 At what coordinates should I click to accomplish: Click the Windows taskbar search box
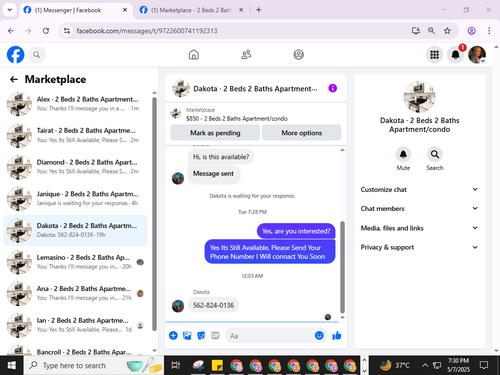(x=94, y=365)
